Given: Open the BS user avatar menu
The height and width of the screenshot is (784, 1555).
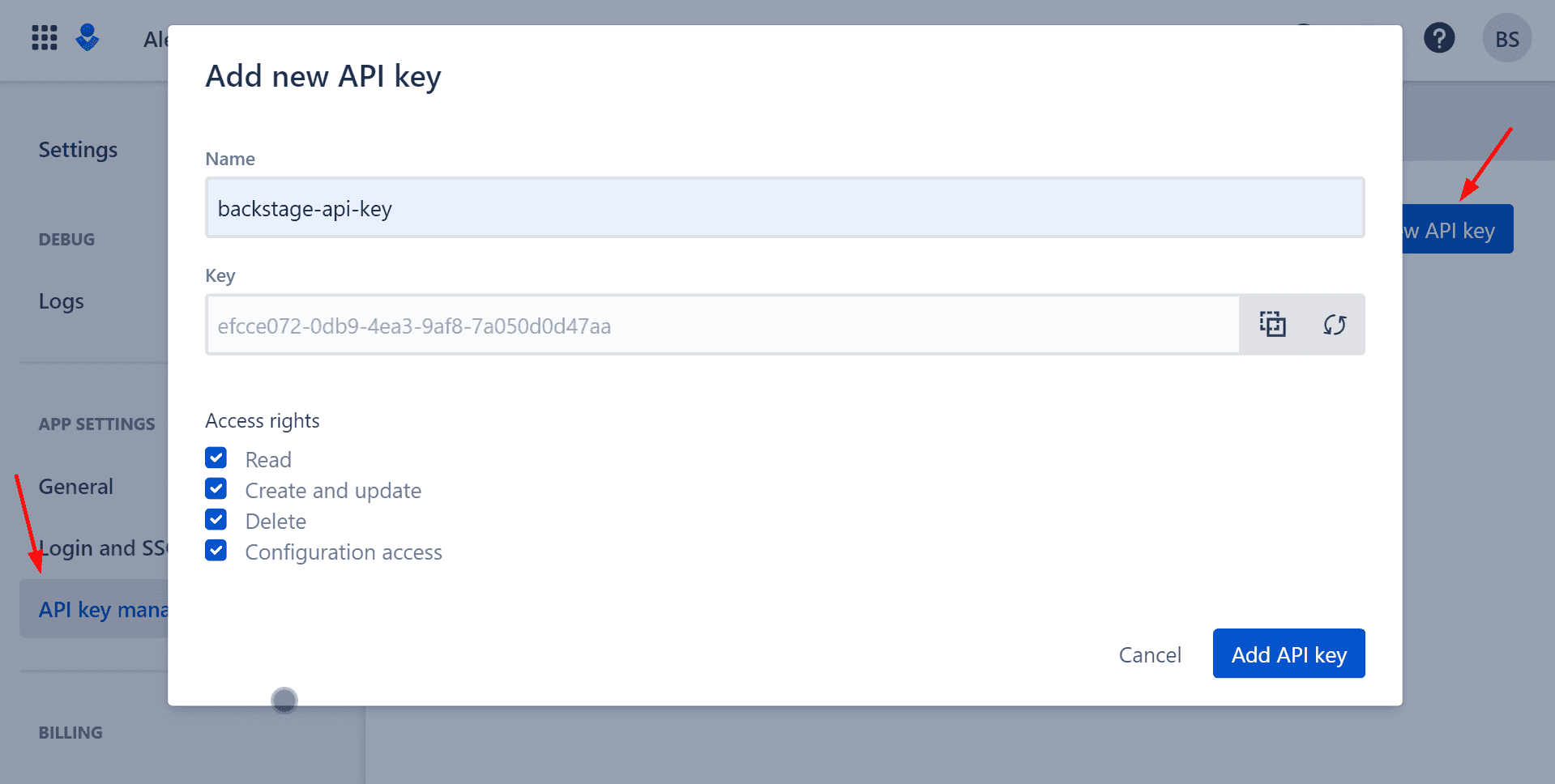Looking at the screenshot, I should click(x=1506, y=38).
